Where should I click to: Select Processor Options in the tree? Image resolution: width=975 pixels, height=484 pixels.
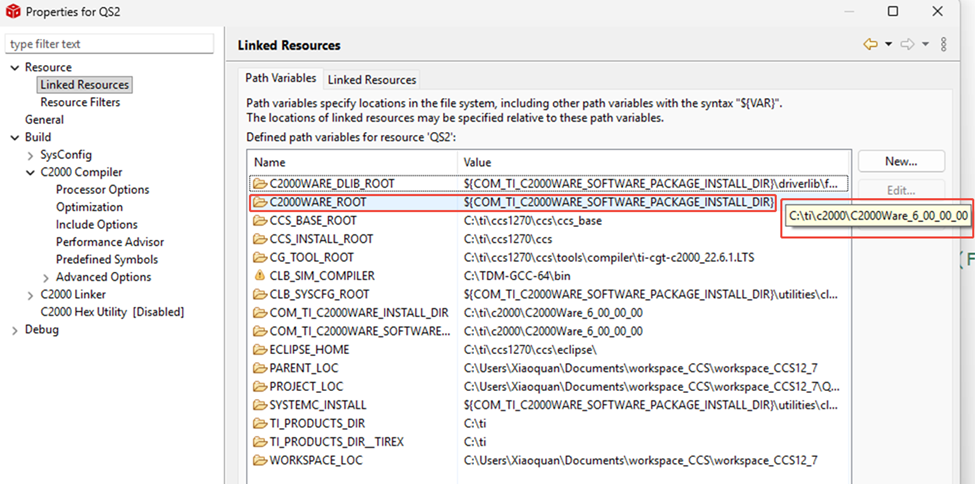pos(103,190)
